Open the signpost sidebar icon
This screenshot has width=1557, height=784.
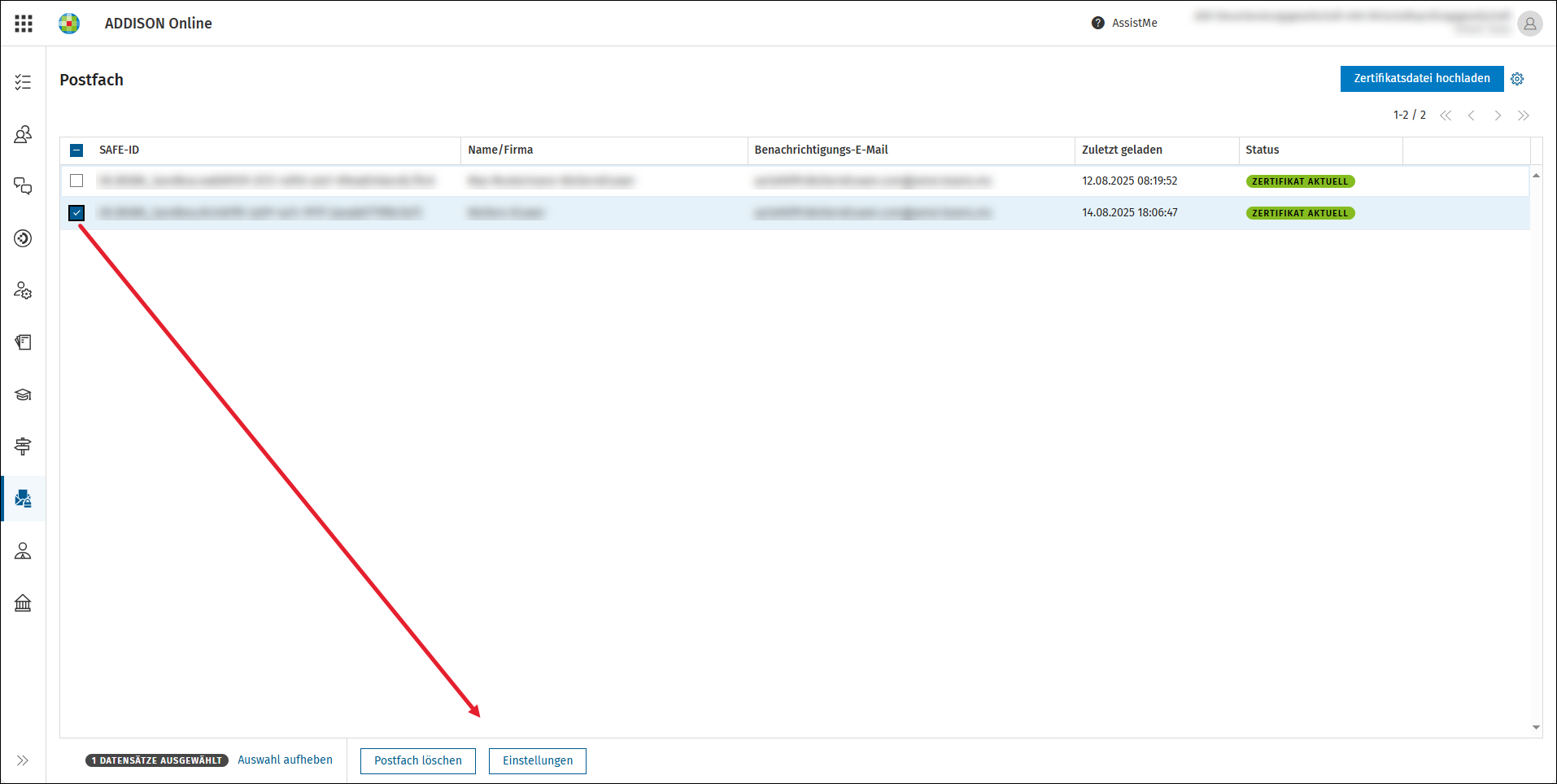pyautogui.click(x=23, y=446)
